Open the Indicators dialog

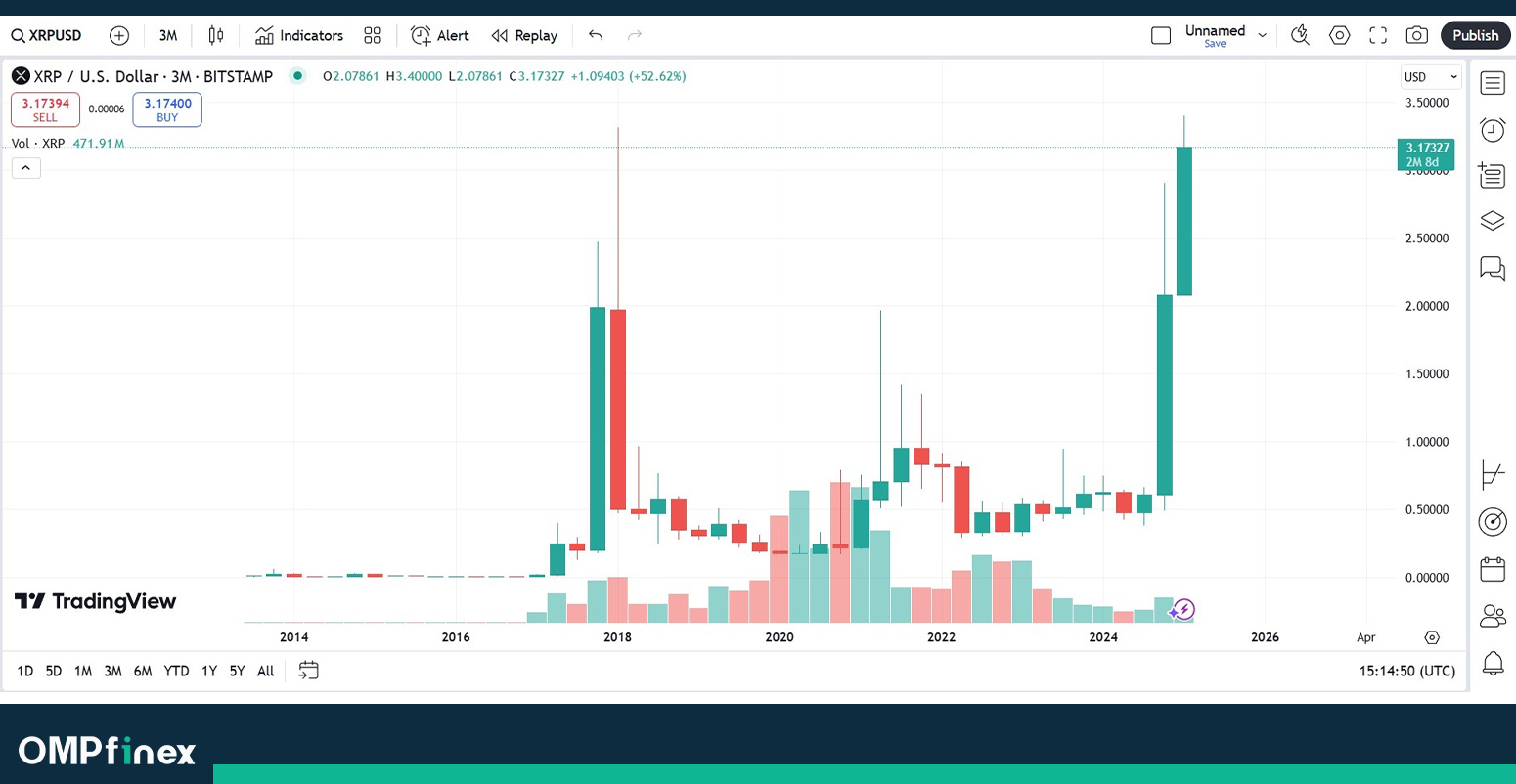[x=299, y=36]
